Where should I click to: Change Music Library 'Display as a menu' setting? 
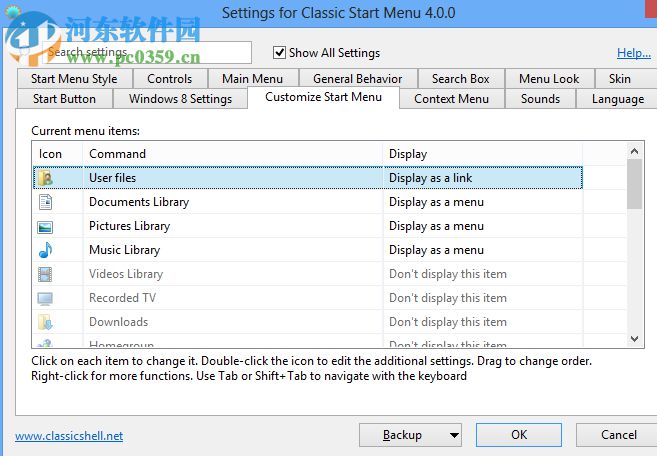(436, 250)
